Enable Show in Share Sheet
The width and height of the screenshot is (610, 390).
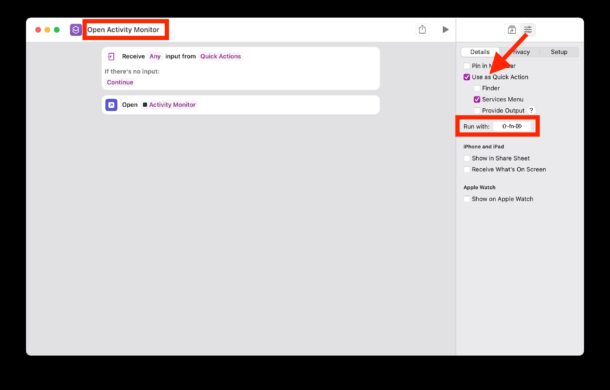tap(467, 158)
